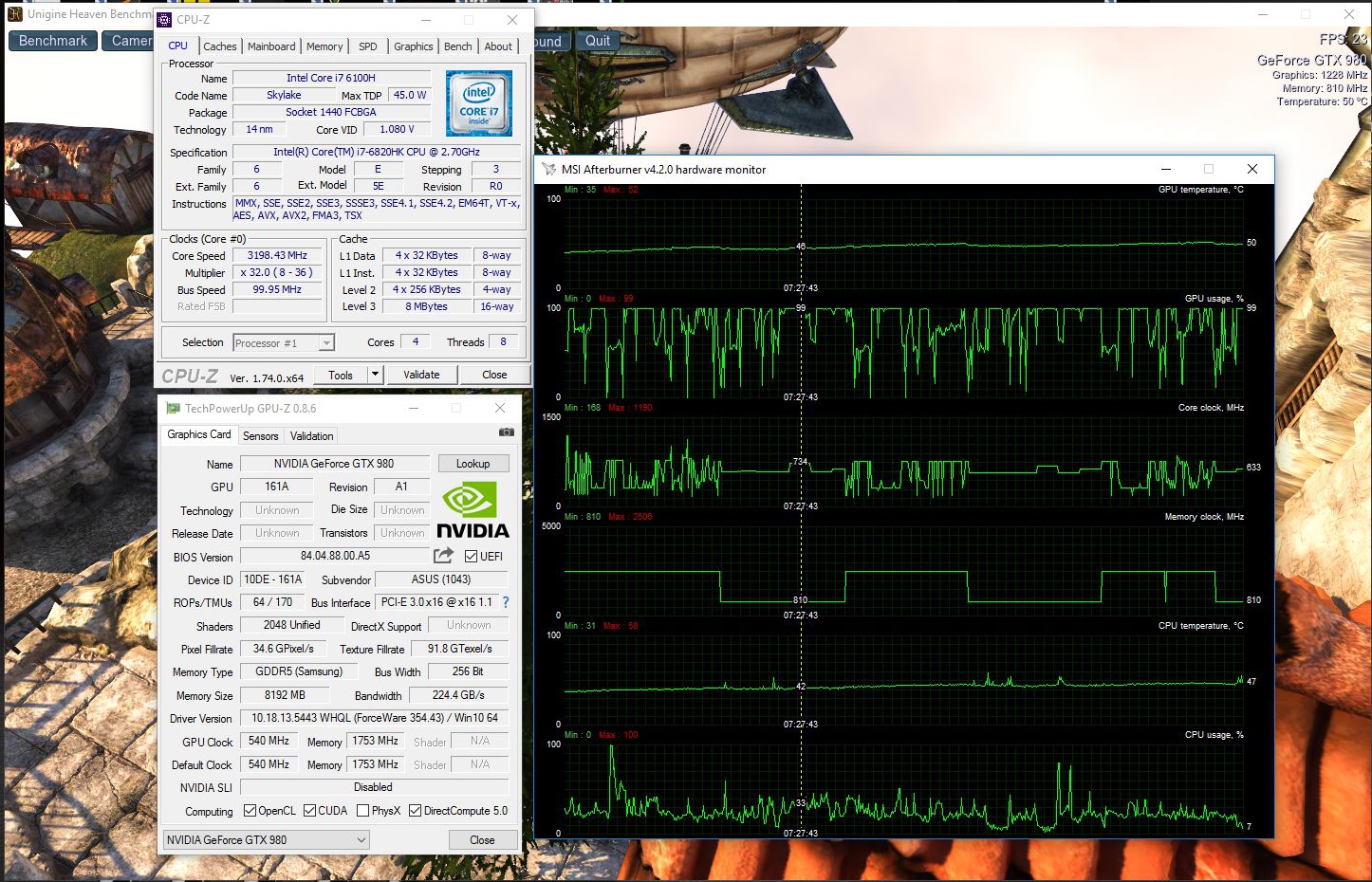Click the Close button in GPU-Z
1372x882 pixels.
pos(483,840)
